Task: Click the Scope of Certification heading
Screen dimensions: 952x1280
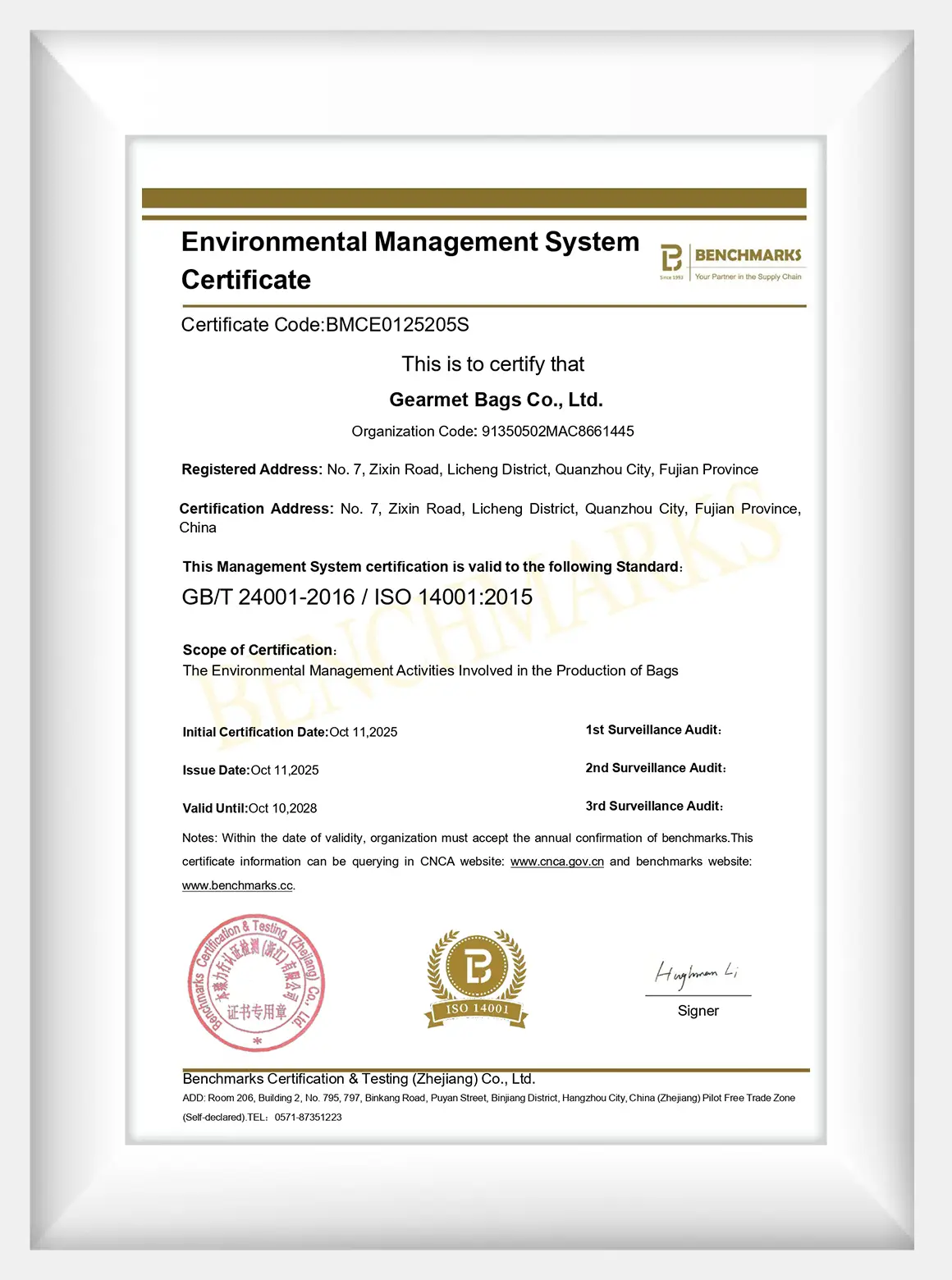Action: (259, 650)
